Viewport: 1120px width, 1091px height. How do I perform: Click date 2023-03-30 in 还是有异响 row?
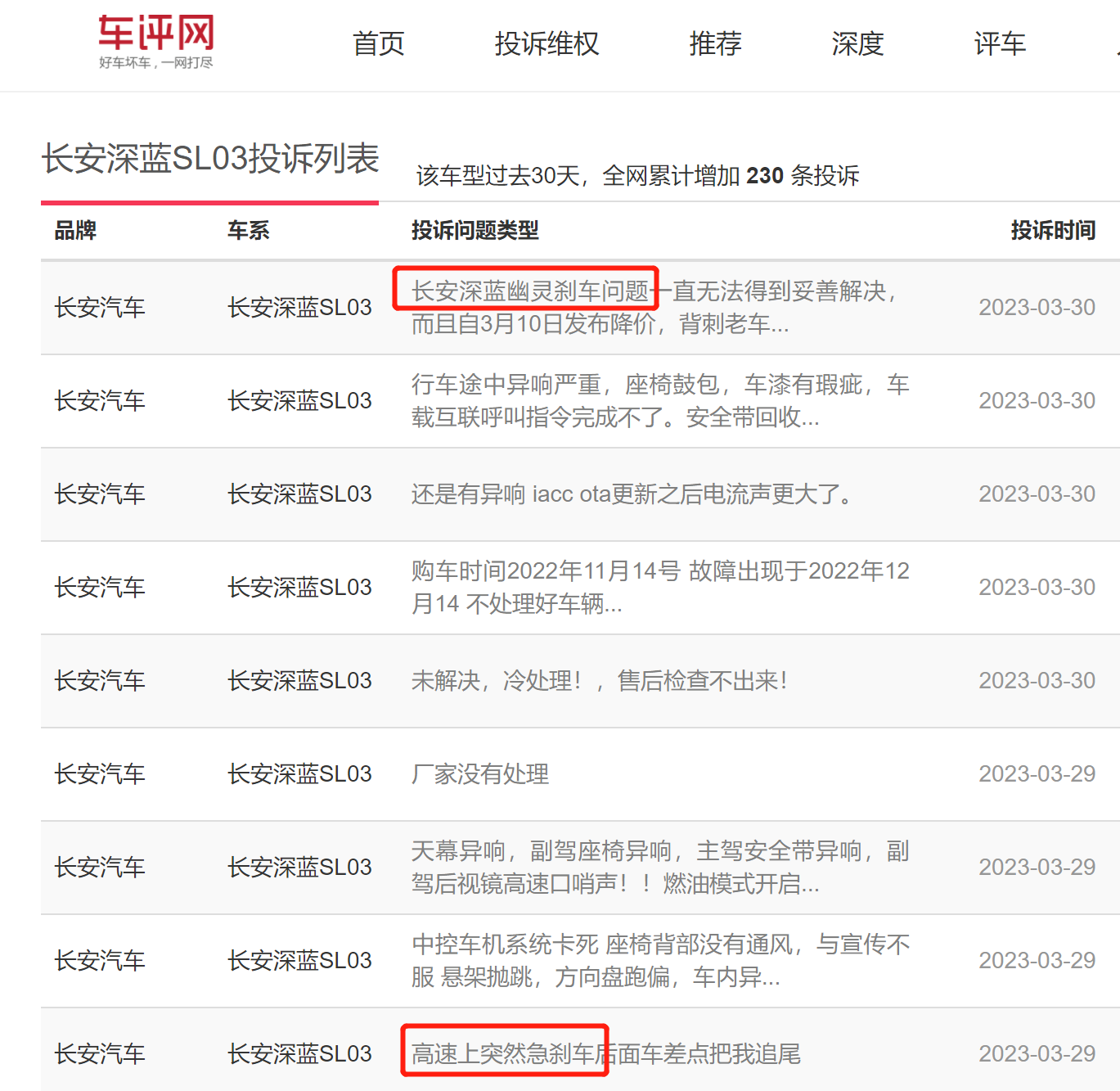click(x=1037, y=494)
